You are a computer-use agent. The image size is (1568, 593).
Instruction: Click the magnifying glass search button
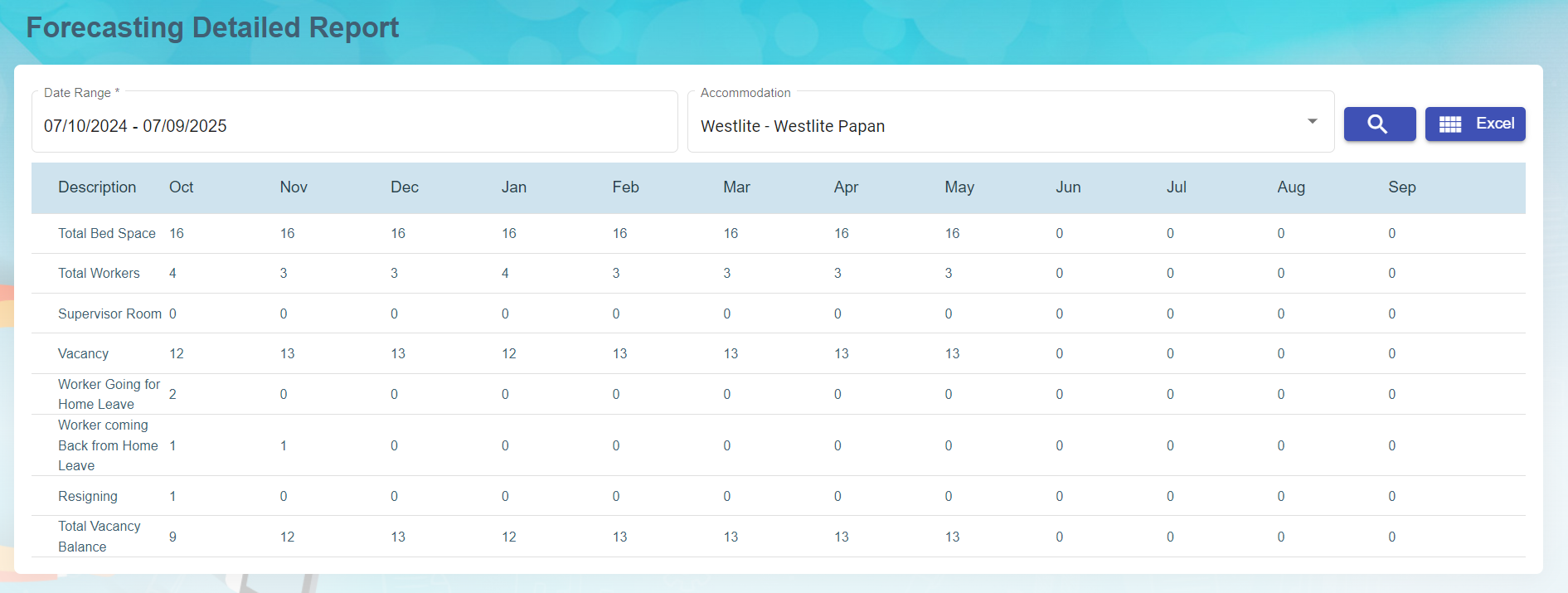pyautogui.click(x=1379, y=124)
